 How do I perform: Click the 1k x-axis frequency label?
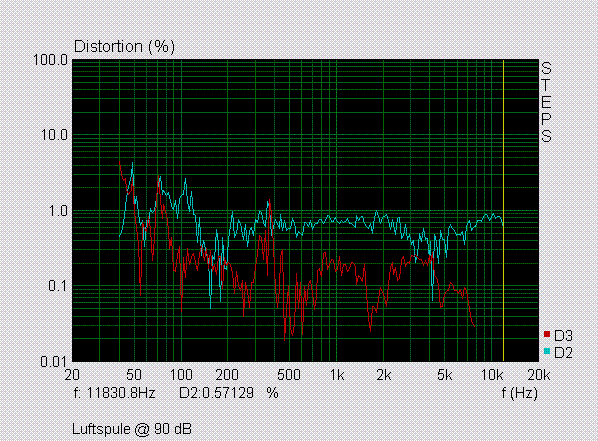tap(337, 375)
